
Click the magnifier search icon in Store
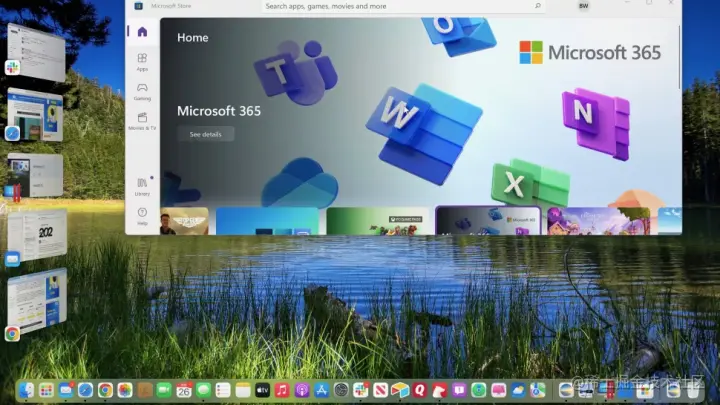pos(538,6)
